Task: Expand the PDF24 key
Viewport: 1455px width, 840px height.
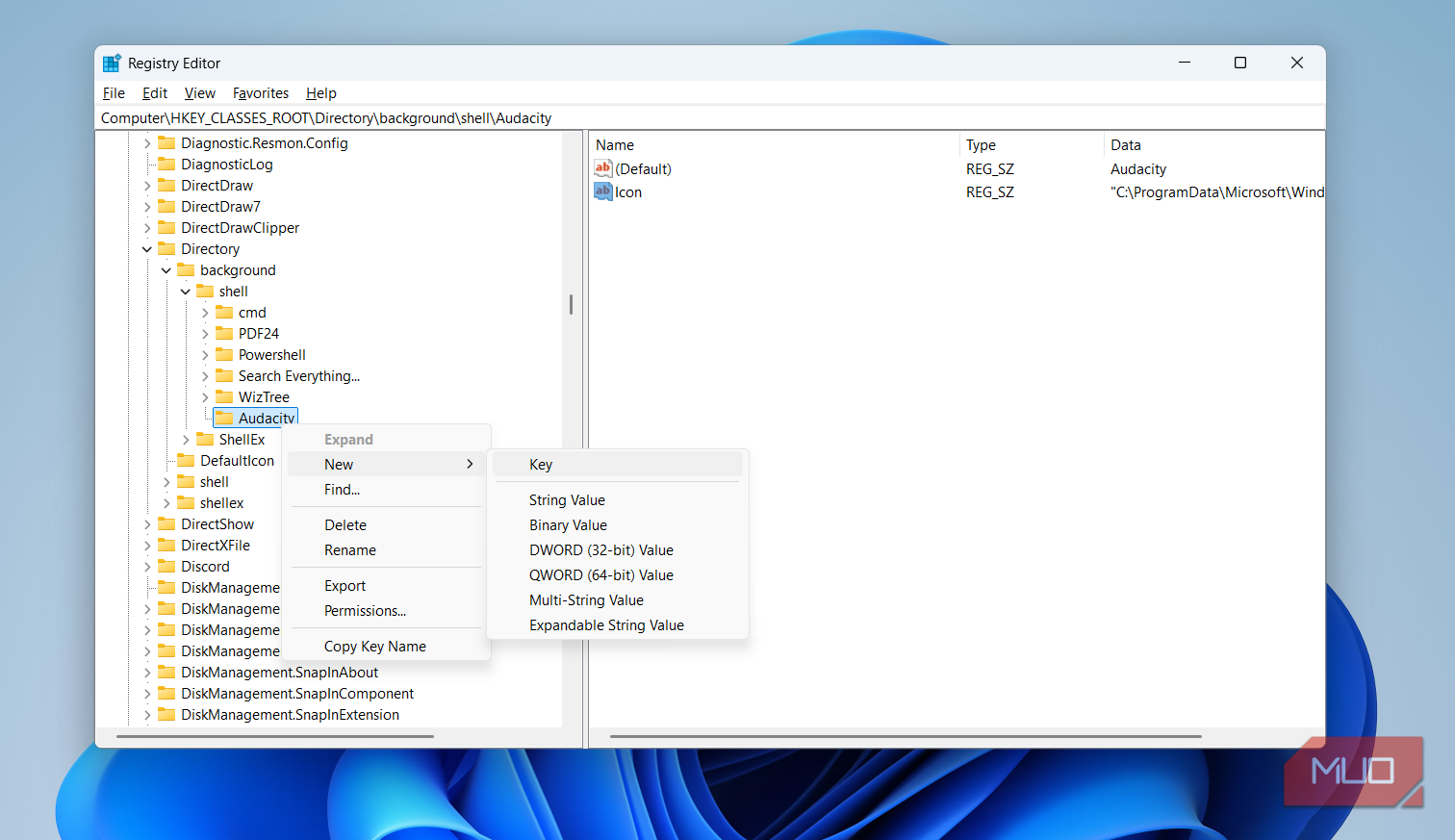Action: (205, 334)
